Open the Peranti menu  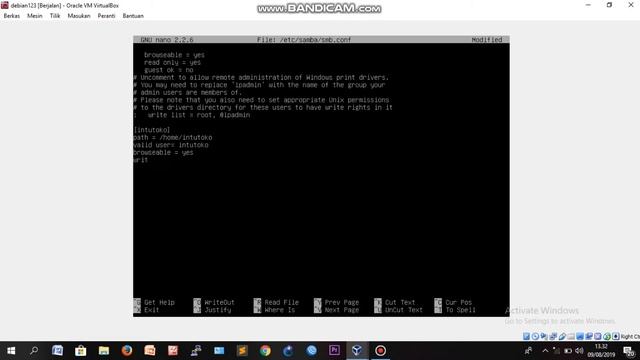pyautogui.click(x=106, y=16)
